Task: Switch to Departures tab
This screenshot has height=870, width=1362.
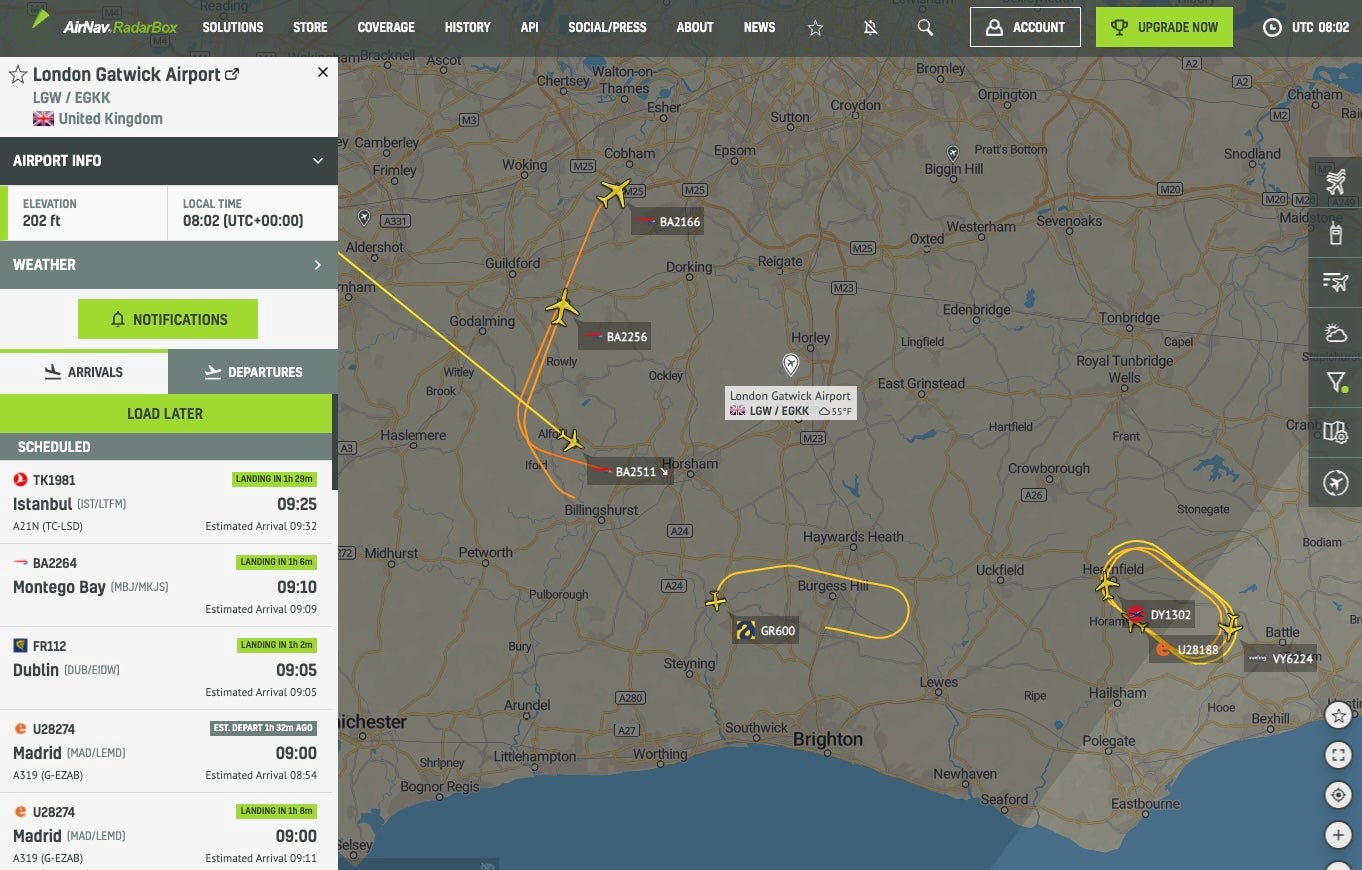Action: pos(253,372)
